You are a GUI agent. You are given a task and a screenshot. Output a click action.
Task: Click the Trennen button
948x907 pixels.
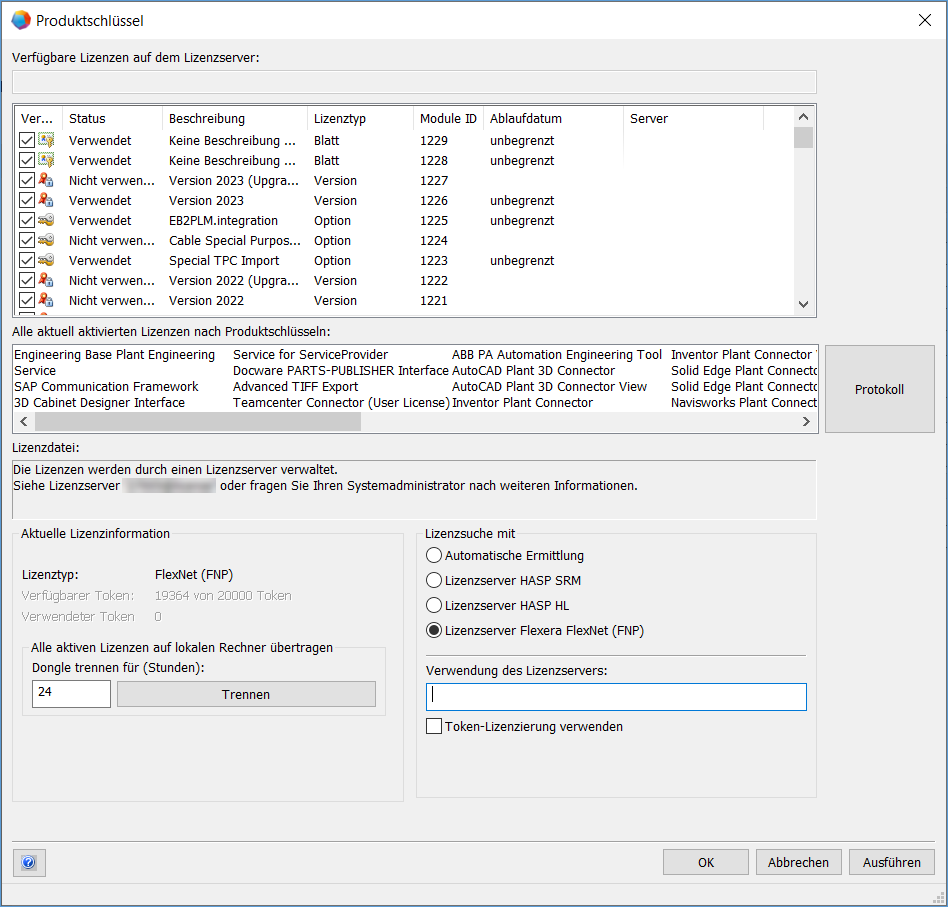(246, 694)
